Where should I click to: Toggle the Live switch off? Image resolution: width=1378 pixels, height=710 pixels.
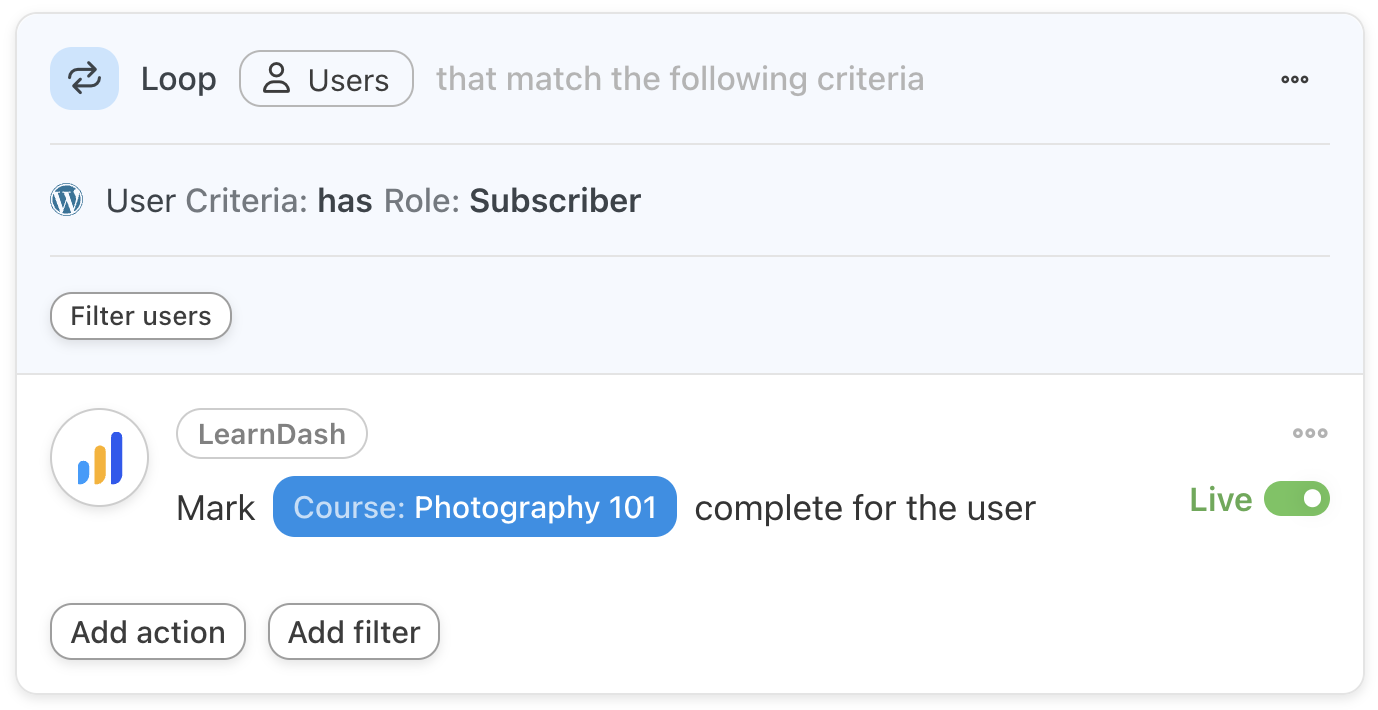tap(1297, 499)
